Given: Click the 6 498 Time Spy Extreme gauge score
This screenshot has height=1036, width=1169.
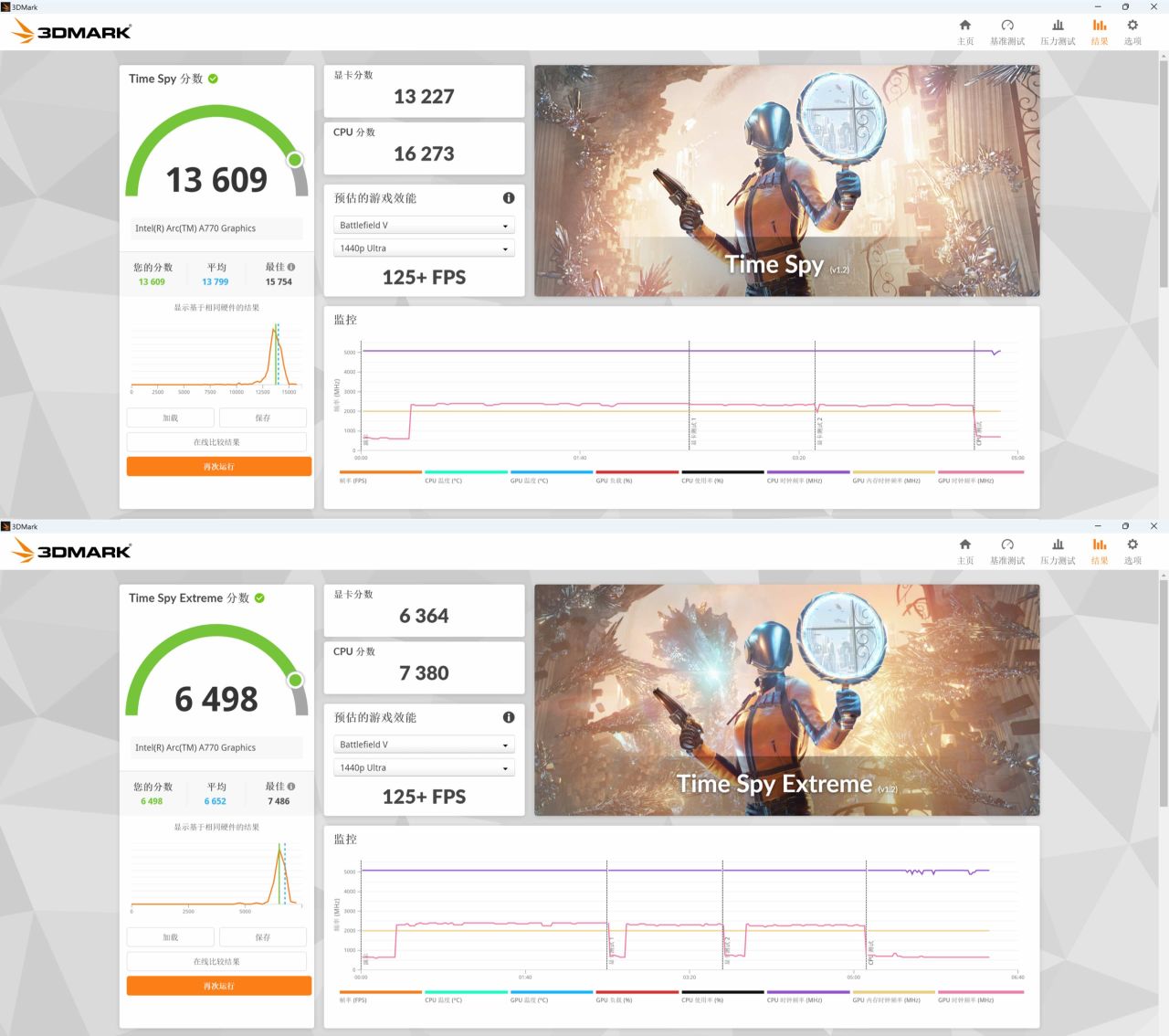Looking at the screenshot, I should tap(216, 700).
